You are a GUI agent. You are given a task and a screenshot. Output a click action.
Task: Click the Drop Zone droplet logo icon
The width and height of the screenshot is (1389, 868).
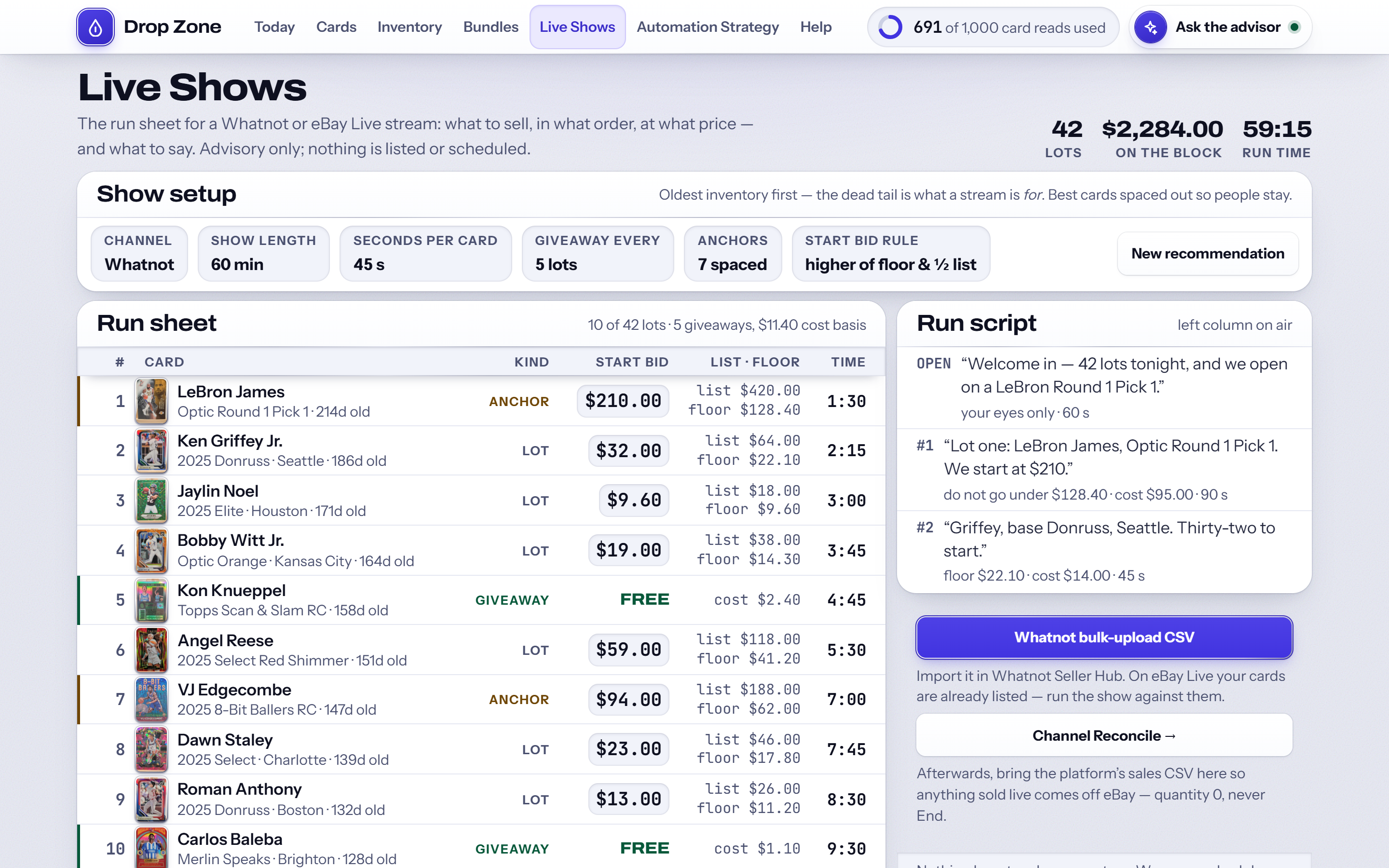(95, 27)
